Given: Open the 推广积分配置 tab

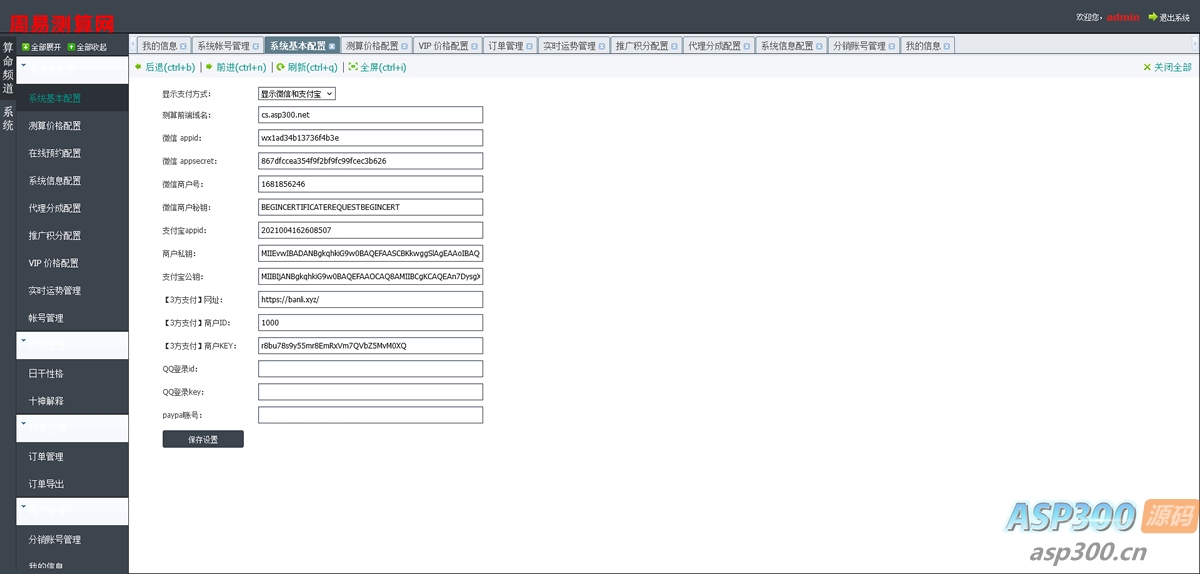Looking at the screenshot, I should (646, 45).
